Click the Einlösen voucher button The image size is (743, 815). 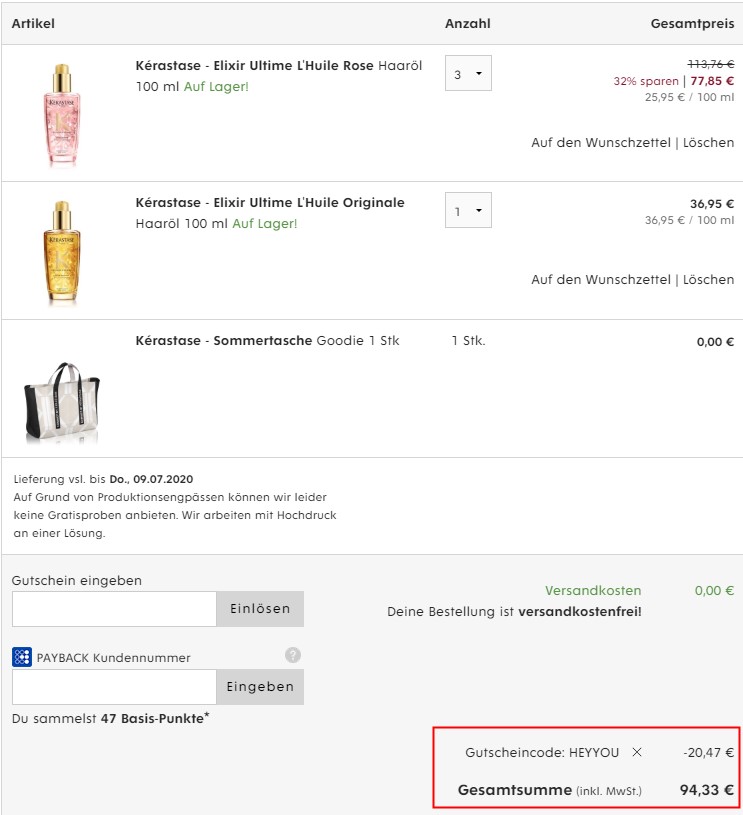click(260, 609)
